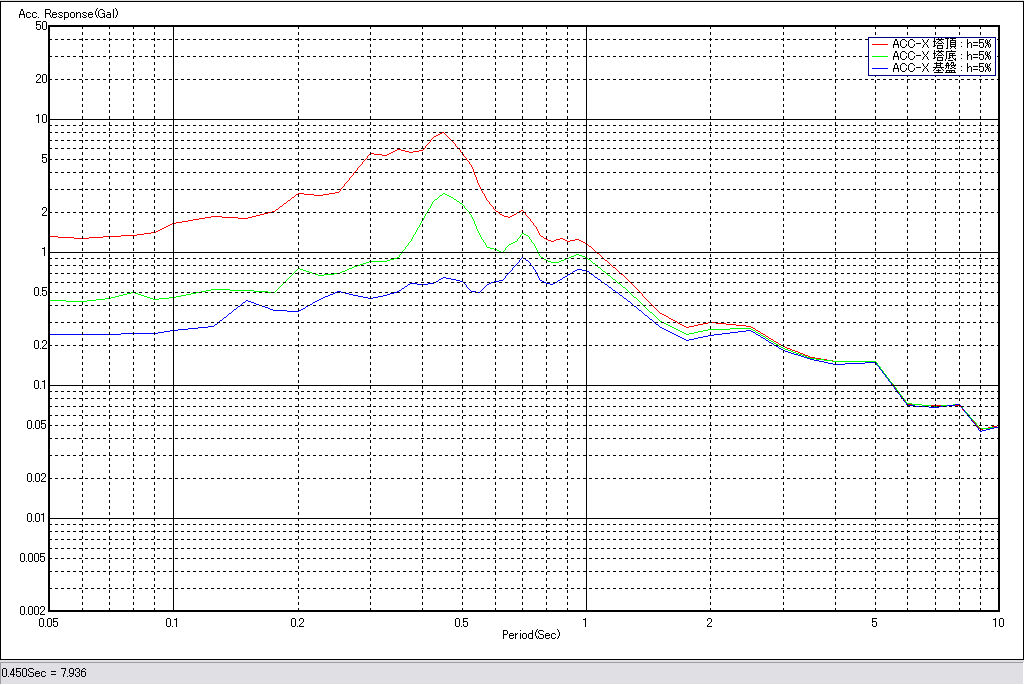This screenshot has height=685, width=1024.
Task: Click the 20 label on the vertical axis
Action: tap(41, 79)
